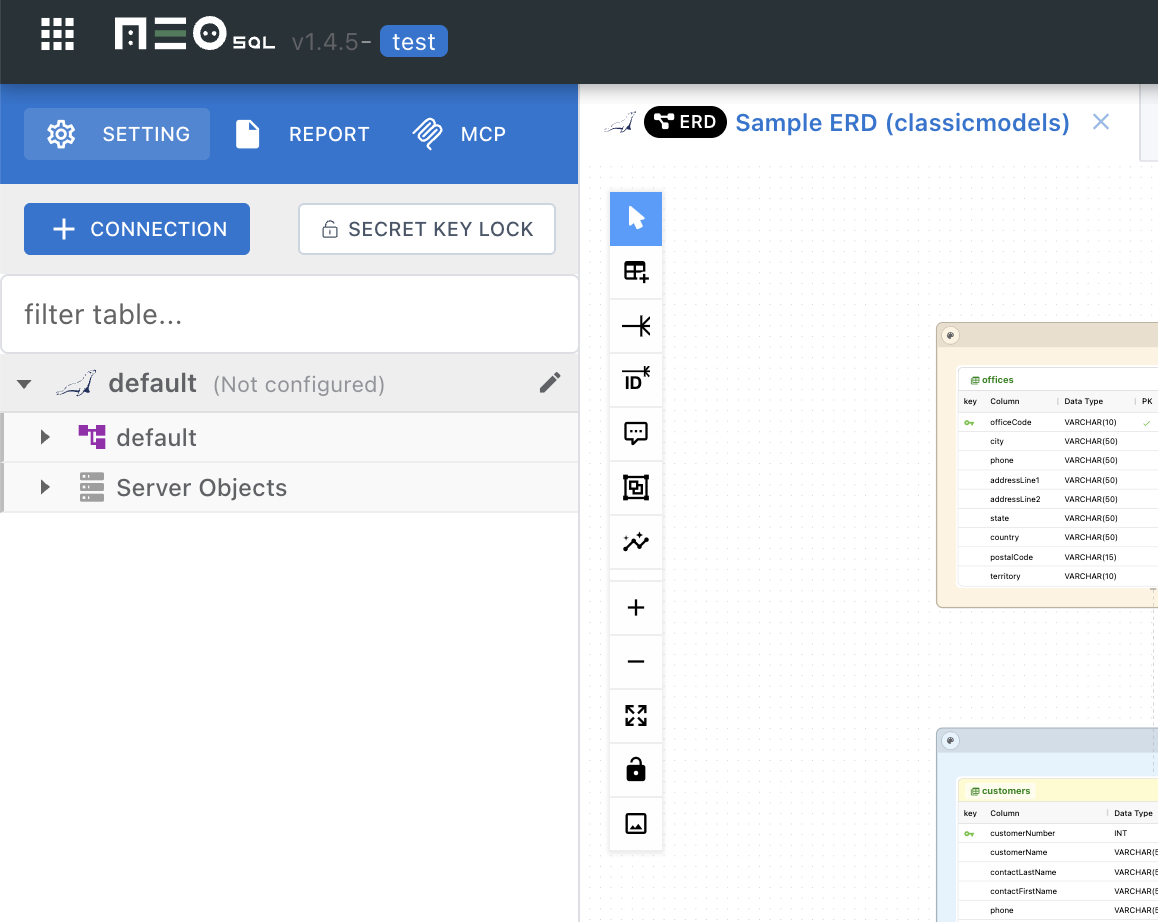Open the apps grid menu

[x=58, y=35]
